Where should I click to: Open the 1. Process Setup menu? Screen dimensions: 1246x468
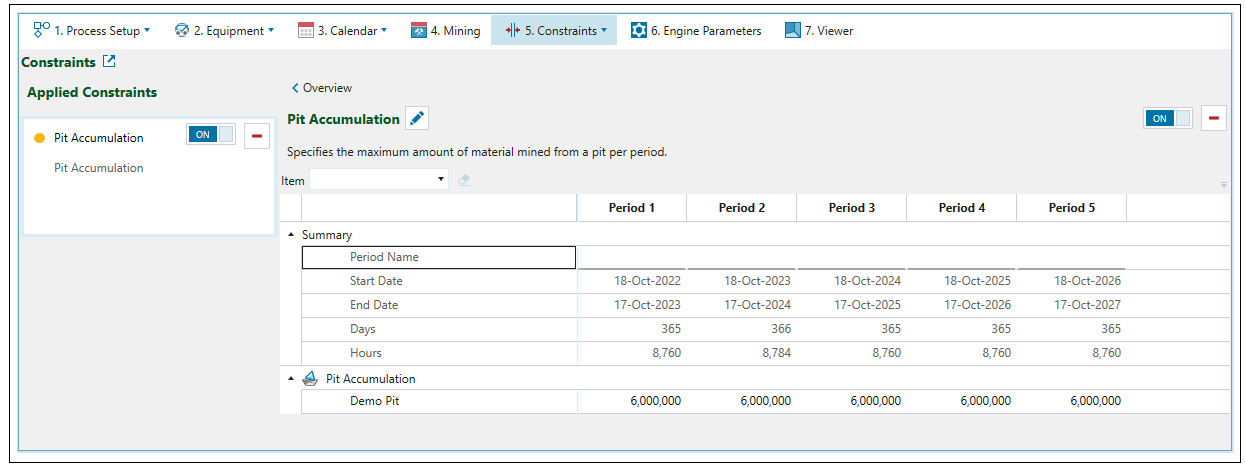tap(91, 31)
